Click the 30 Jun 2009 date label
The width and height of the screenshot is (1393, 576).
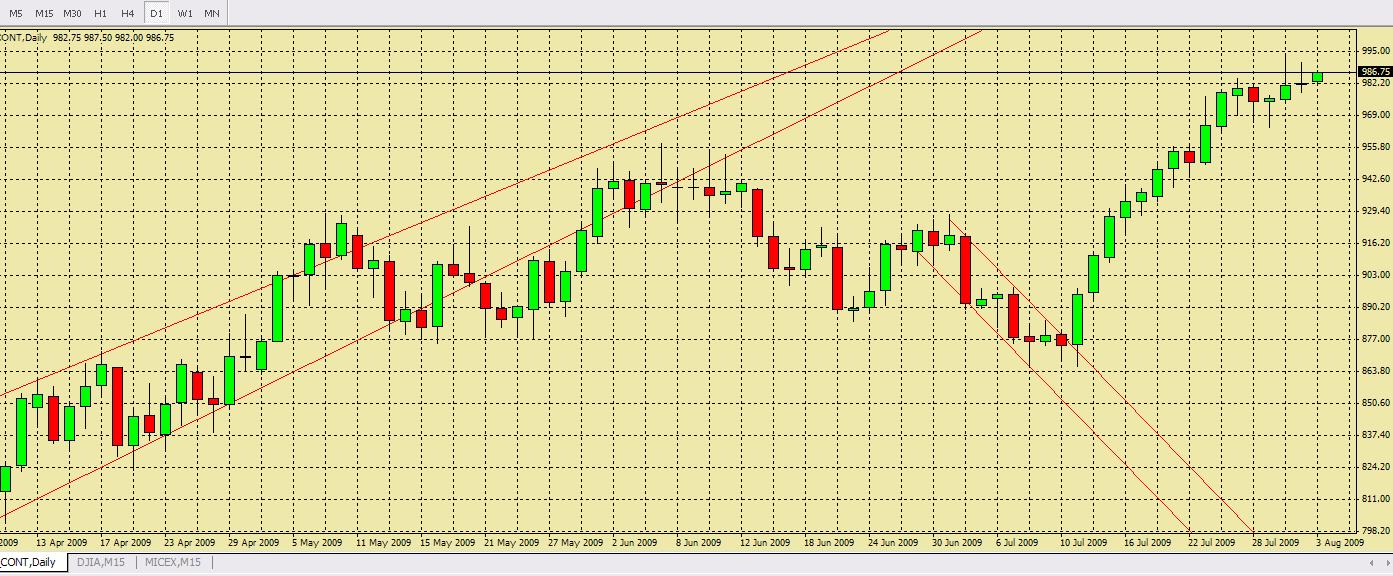pyautogui.click(x=957, y=543)
